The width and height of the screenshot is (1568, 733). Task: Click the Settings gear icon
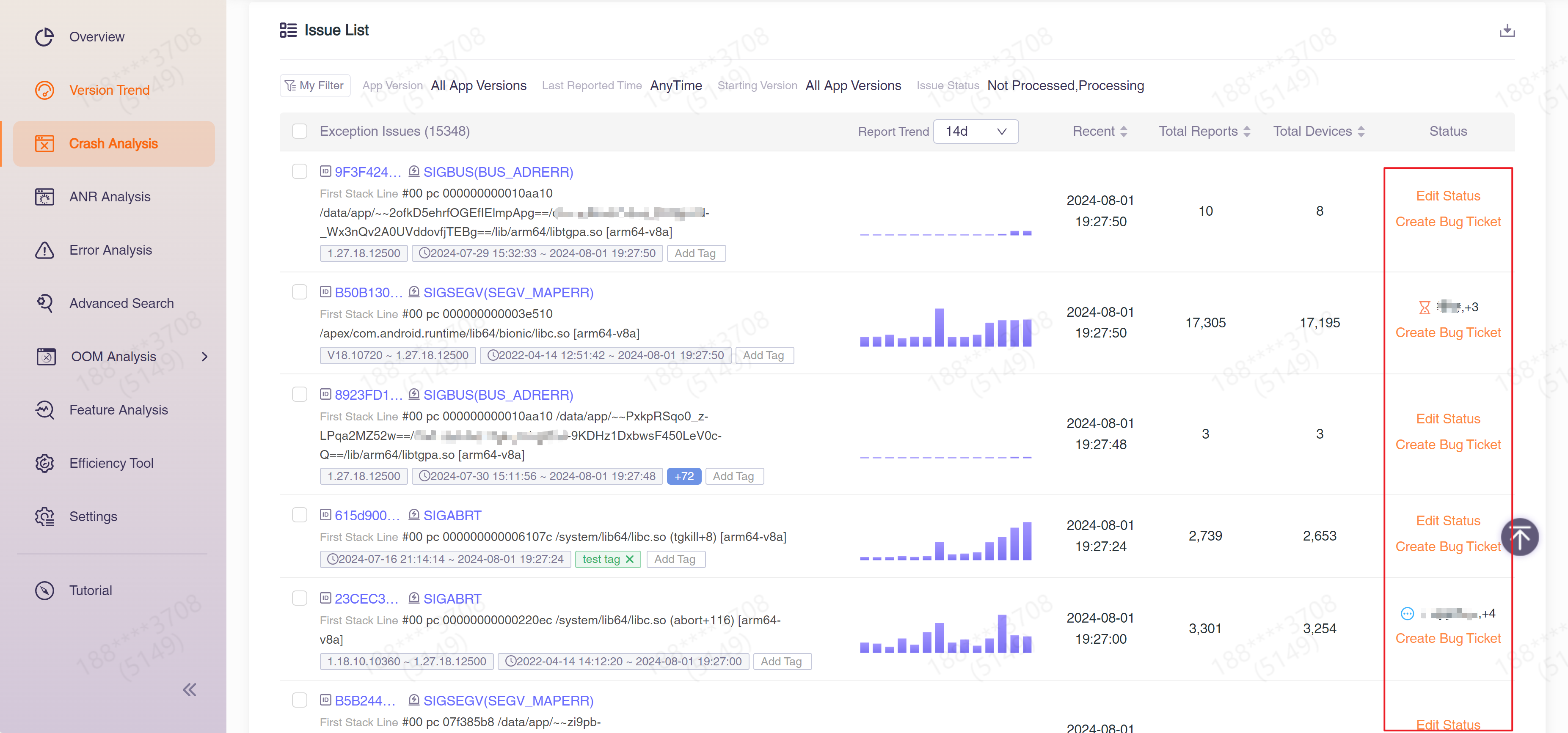point(44,516)
